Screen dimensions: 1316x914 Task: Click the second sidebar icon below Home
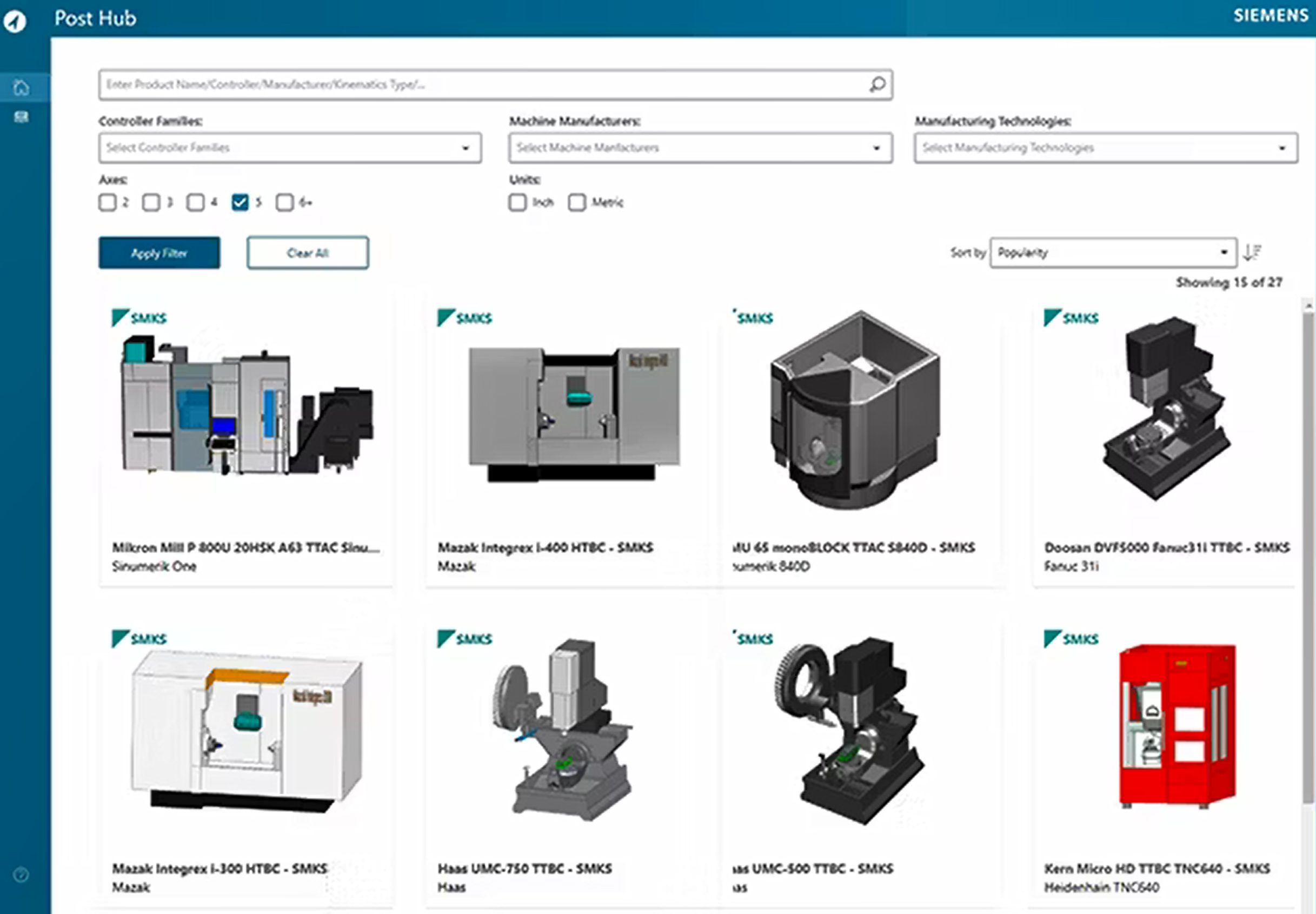click(x=21, y=117)
